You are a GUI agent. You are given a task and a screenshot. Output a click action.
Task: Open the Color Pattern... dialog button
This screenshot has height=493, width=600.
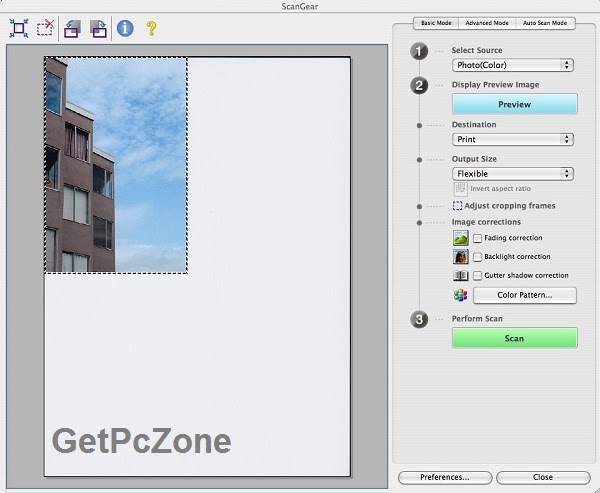coord(525,295)
